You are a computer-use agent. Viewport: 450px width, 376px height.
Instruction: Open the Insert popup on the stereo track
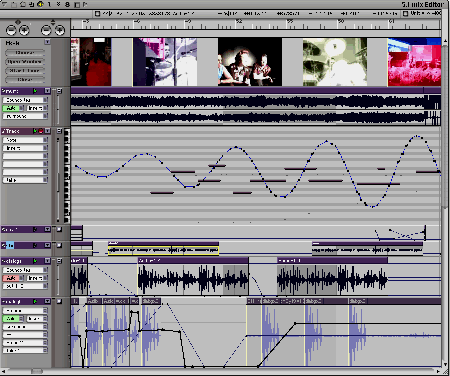pos(37,108)
